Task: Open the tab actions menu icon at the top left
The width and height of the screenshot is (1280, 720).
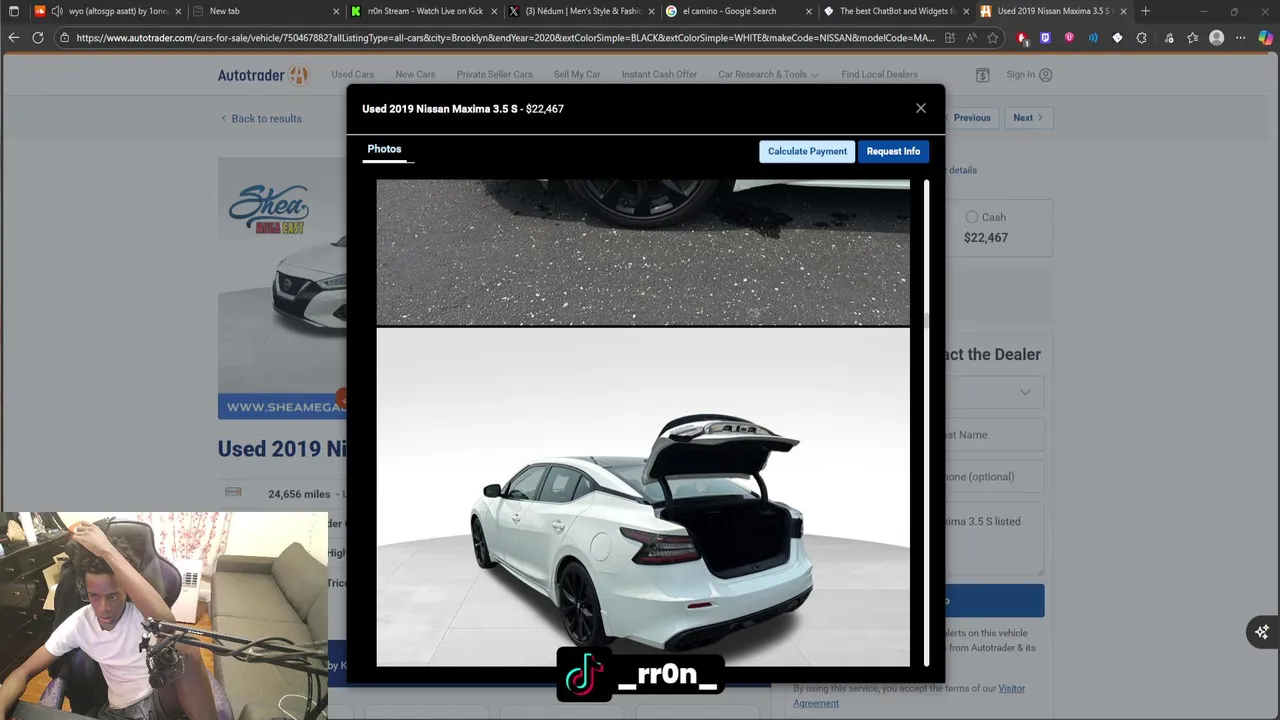Action: point(13,11)
